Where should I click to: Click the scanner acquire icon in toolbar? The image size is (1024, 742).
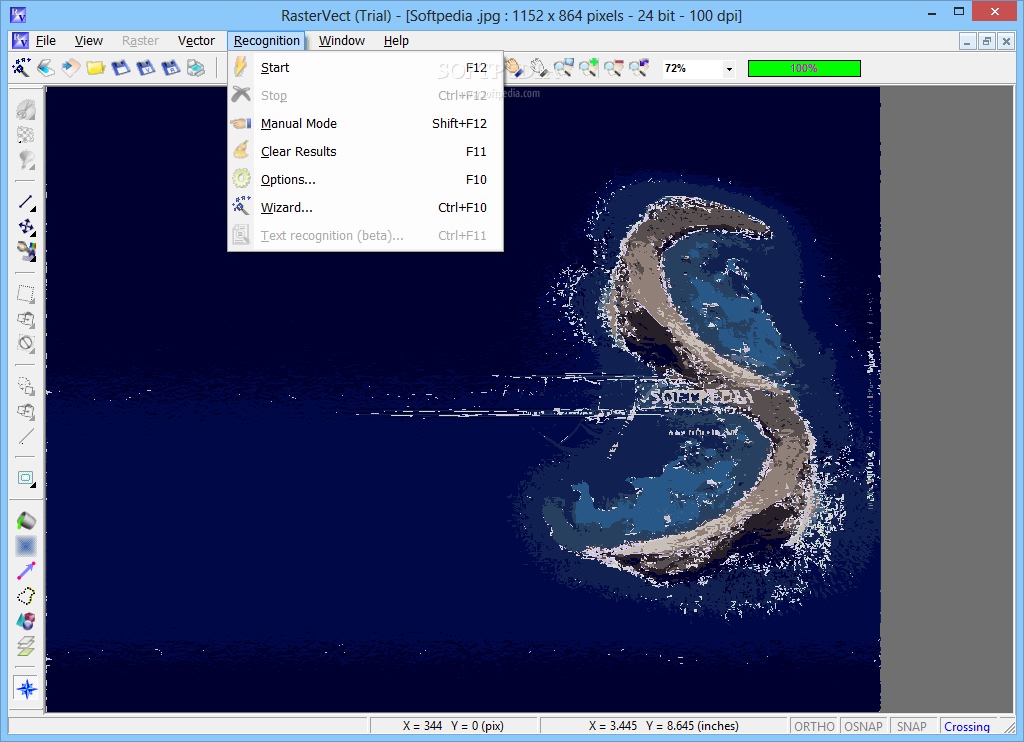[46, 67]
